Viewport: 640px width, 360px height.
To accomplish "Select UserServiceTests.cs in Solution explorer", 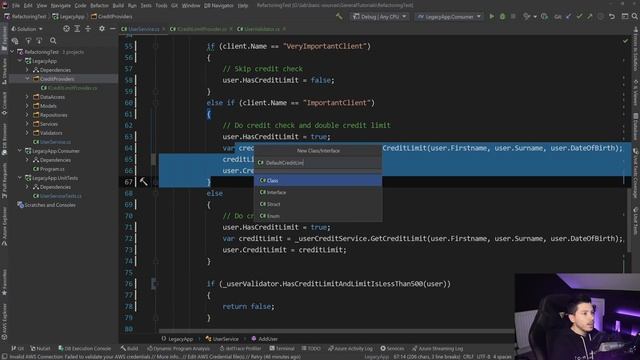I will pos(57,196).
